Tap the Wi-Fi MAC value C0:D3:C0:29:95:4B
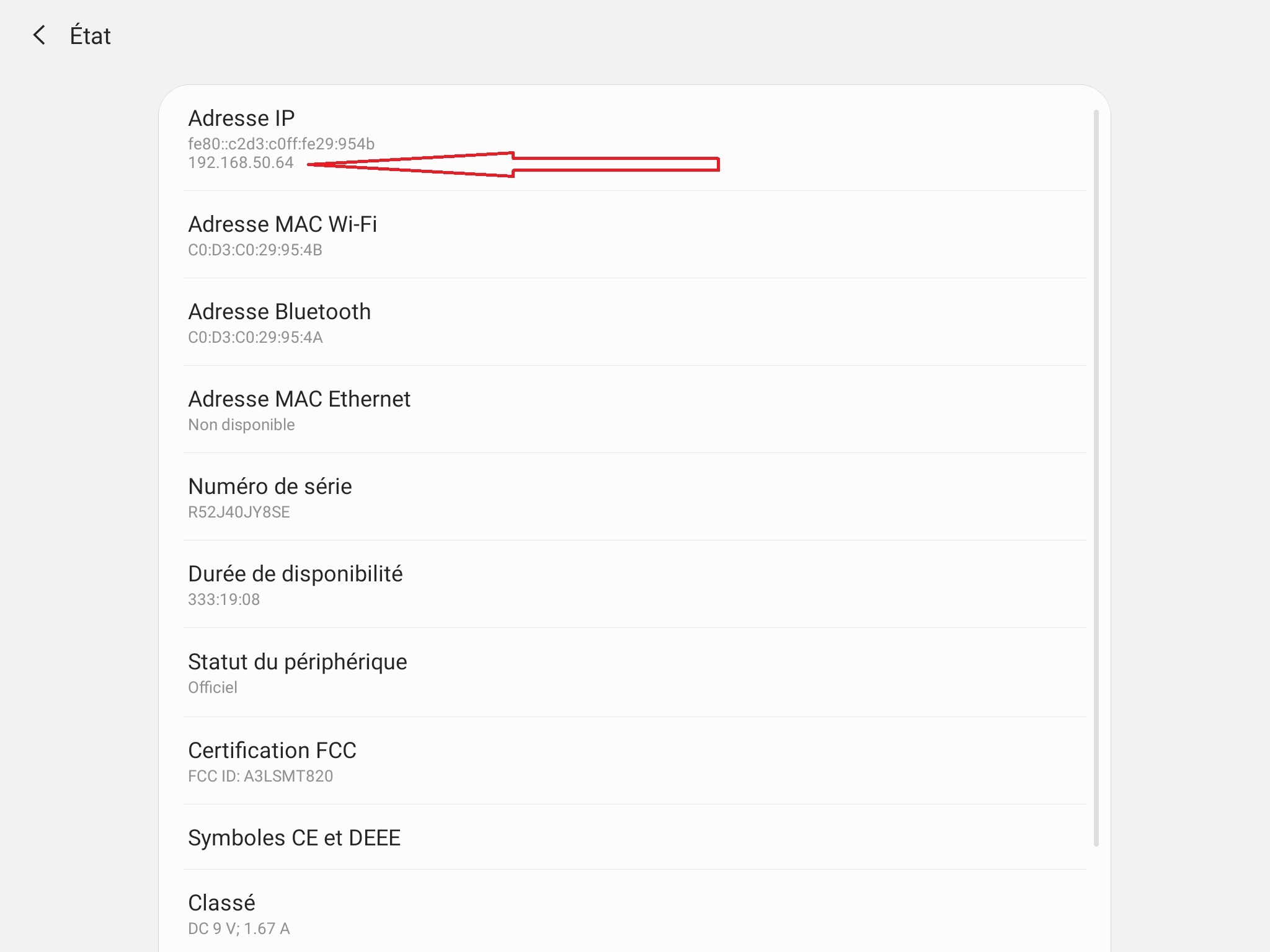This screenshot has width=1270, height=952. click(x=255, y=250)
